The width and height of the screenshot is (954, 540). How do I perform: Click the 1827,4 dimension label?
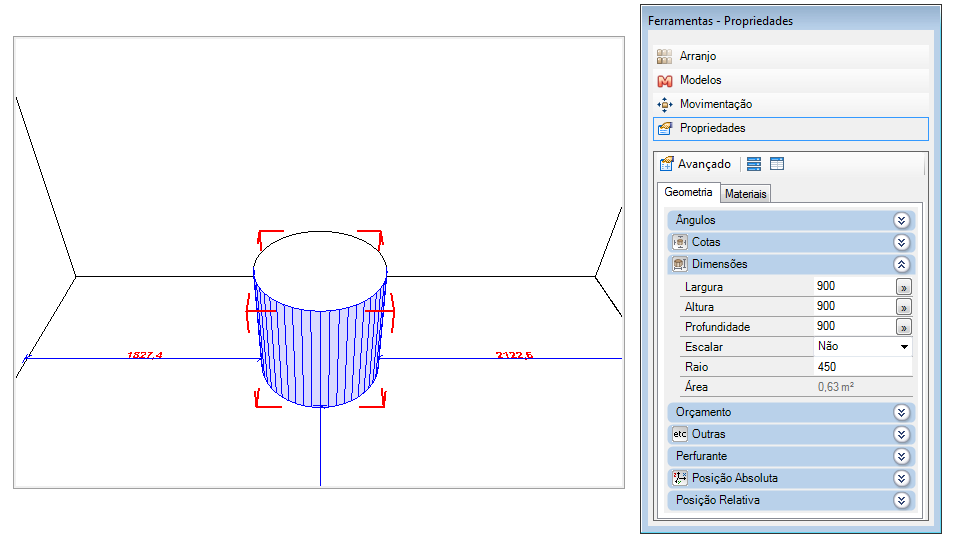tap(145, 355)
